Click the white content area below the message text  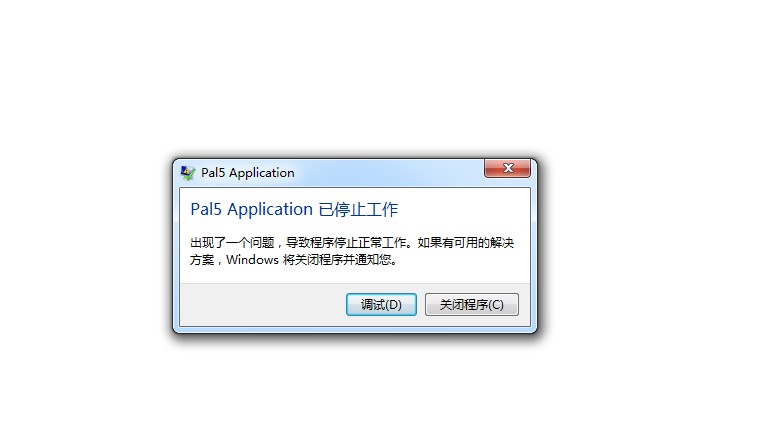[355, 275]
